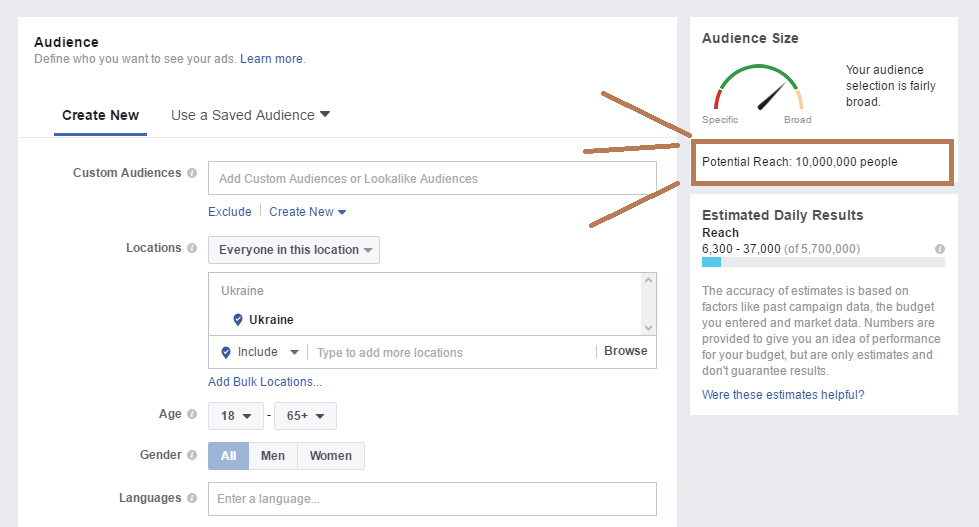Viewport: 979px width, 527px height.
Task: Click info icon next to Languages label
Action: pos(192,498)
